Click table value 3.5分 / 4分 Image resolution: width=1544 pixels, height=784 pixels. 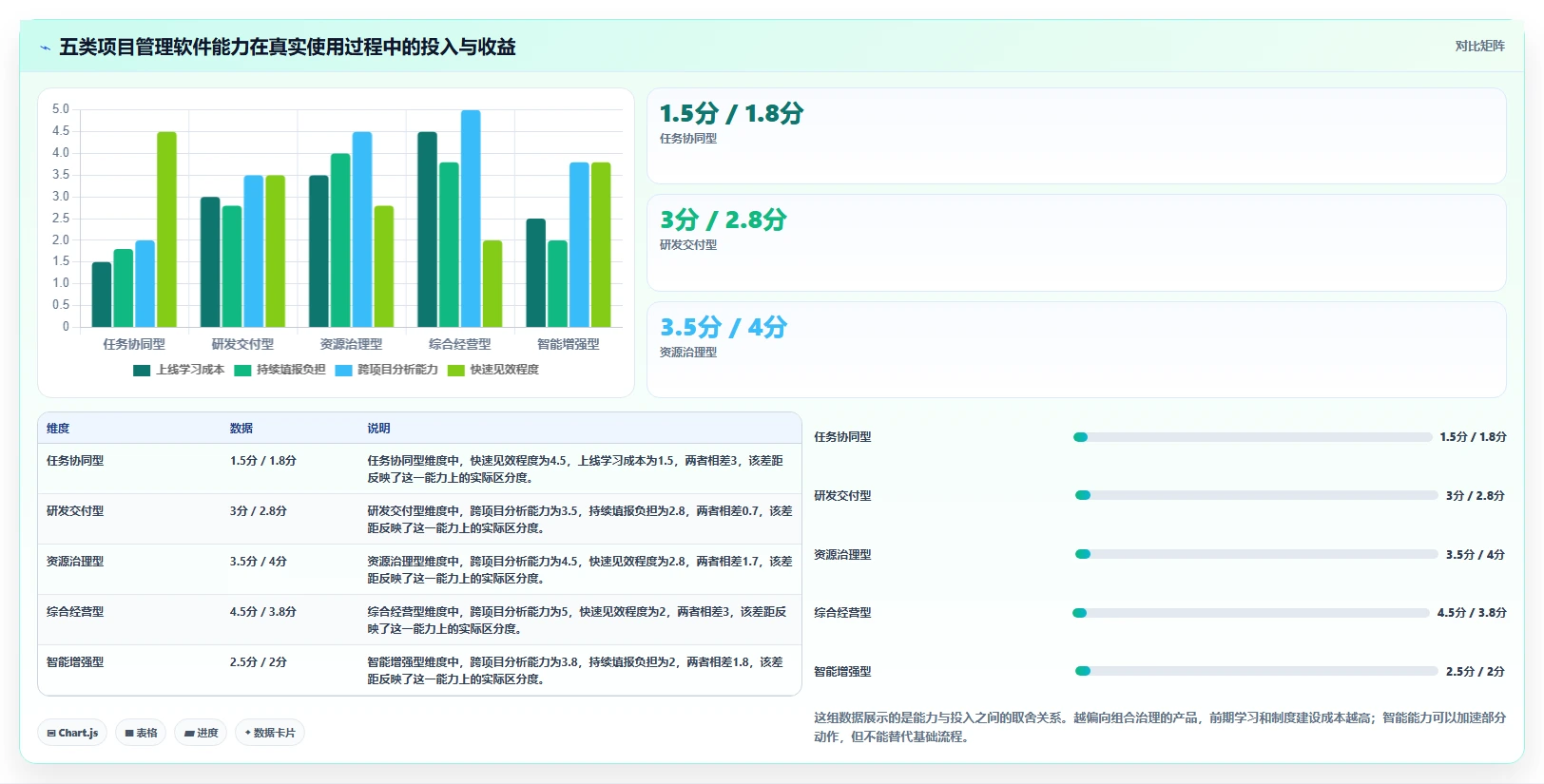(x=259, y=562)
